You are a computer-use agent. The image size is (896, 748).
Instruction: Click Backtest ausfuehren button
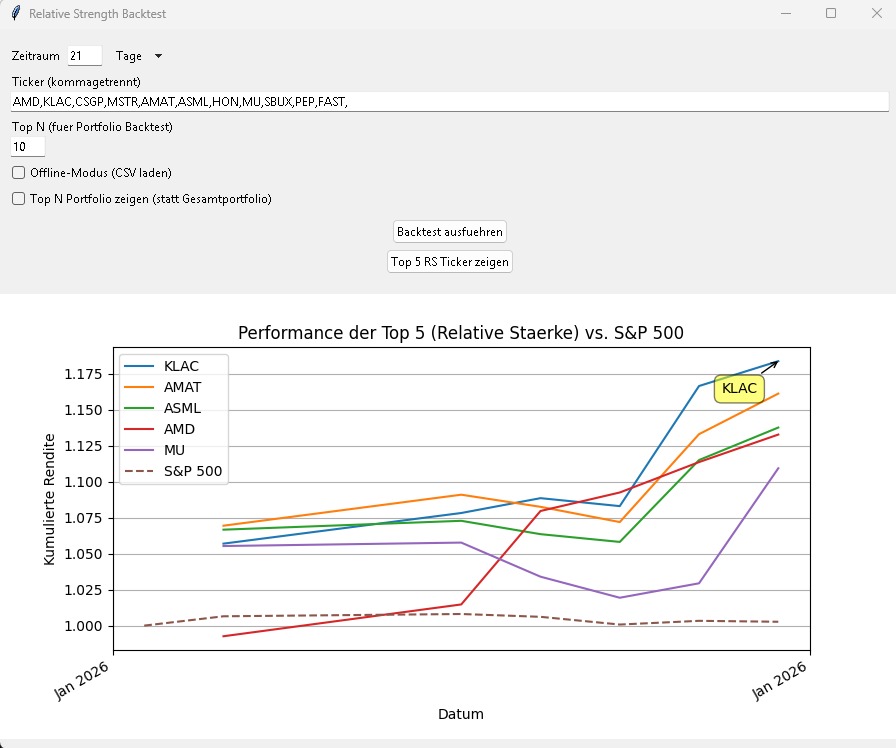click(x=450, y=232)
